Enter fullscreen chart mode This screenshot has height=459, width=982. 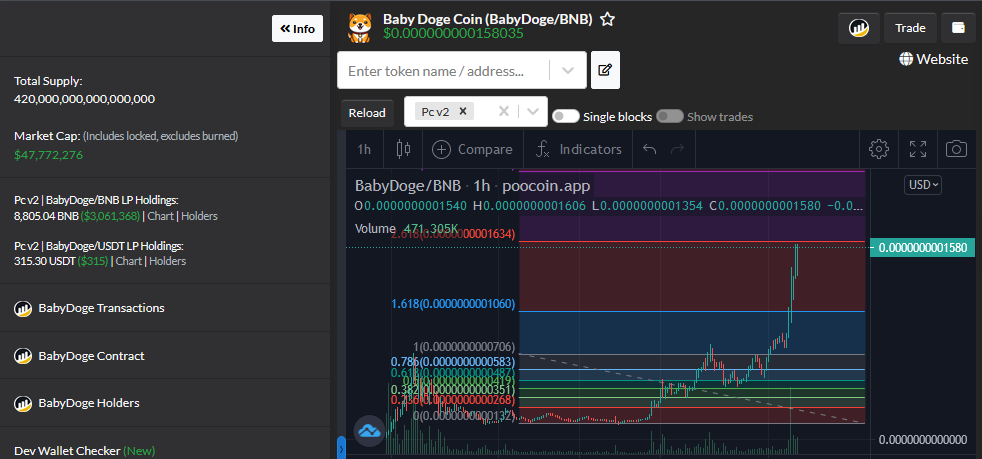click(x=918, y=149)
